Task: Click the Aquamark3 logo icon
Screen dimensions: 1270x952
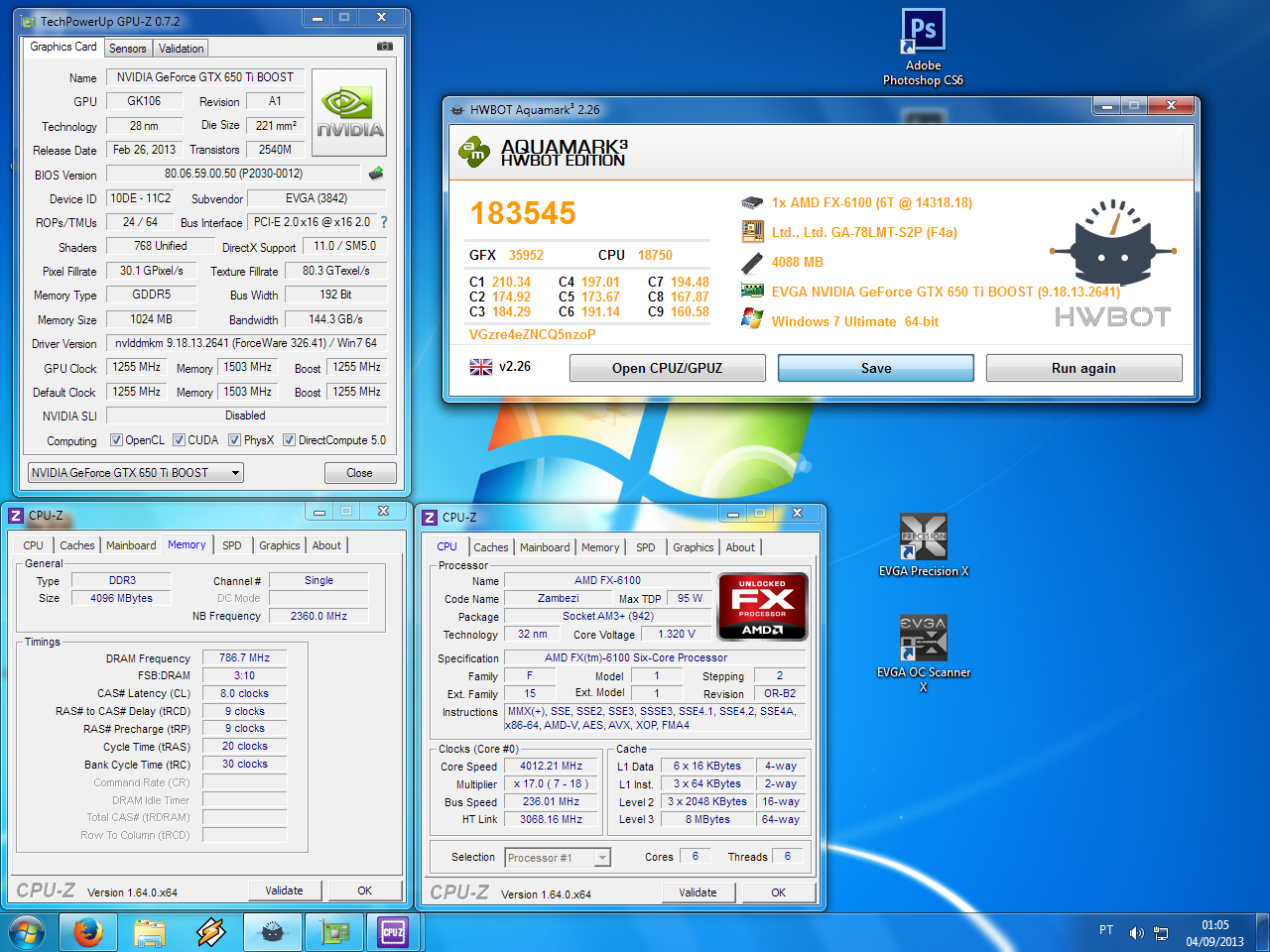Action: [474, 152]
